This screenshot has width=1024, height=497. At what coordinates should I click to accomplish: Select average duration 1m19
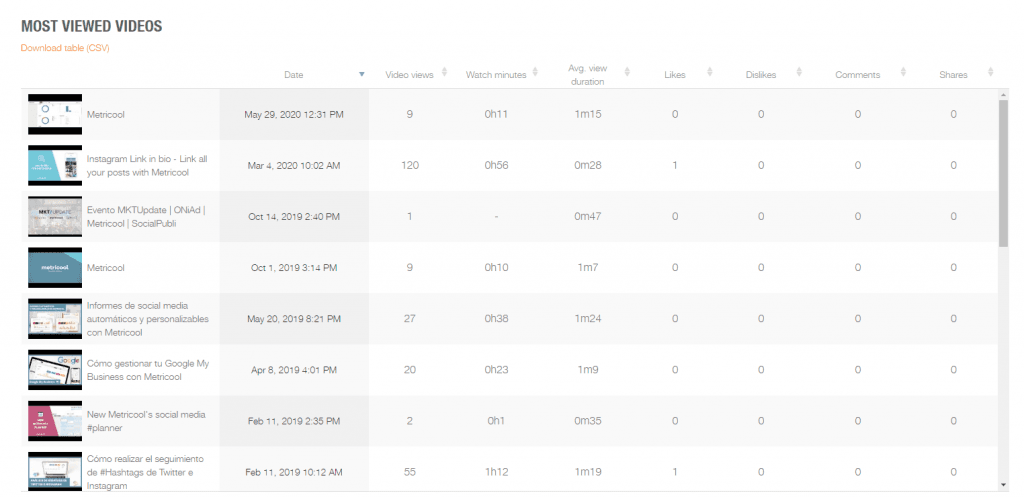coord(588,472)
